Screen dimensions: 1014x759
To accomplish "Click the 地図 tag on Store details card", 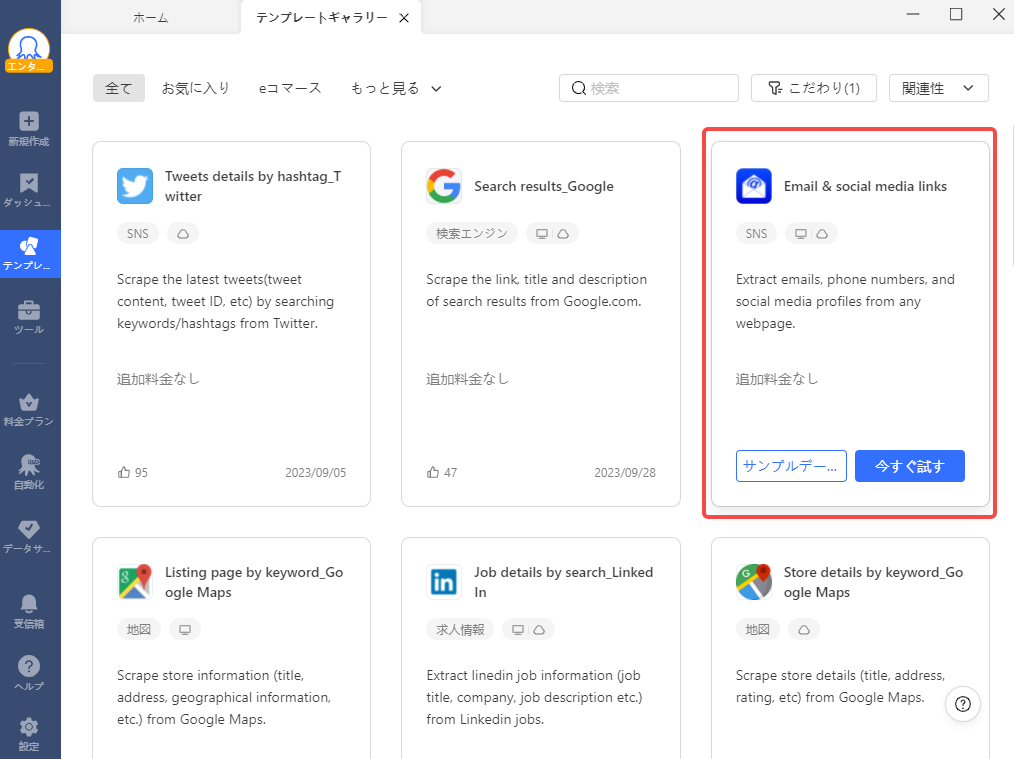I will (x=758, y=630).
